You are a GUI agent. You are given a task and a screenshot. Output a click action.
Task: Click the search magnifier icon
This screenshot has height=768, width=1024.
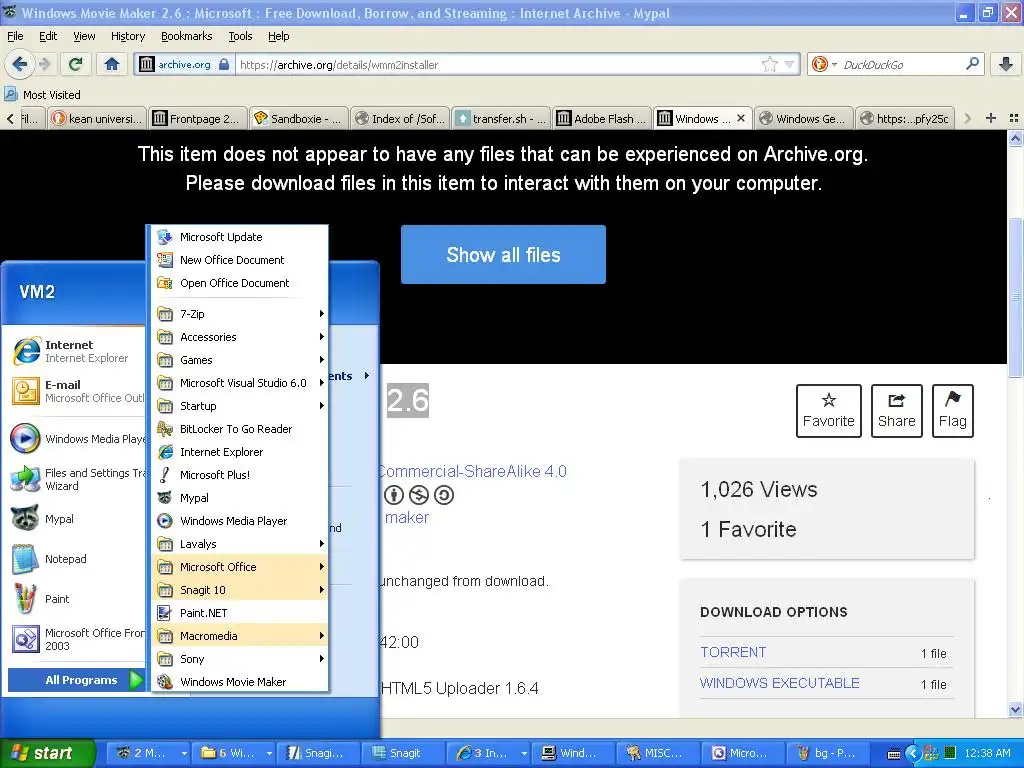(x=972, y=64)
